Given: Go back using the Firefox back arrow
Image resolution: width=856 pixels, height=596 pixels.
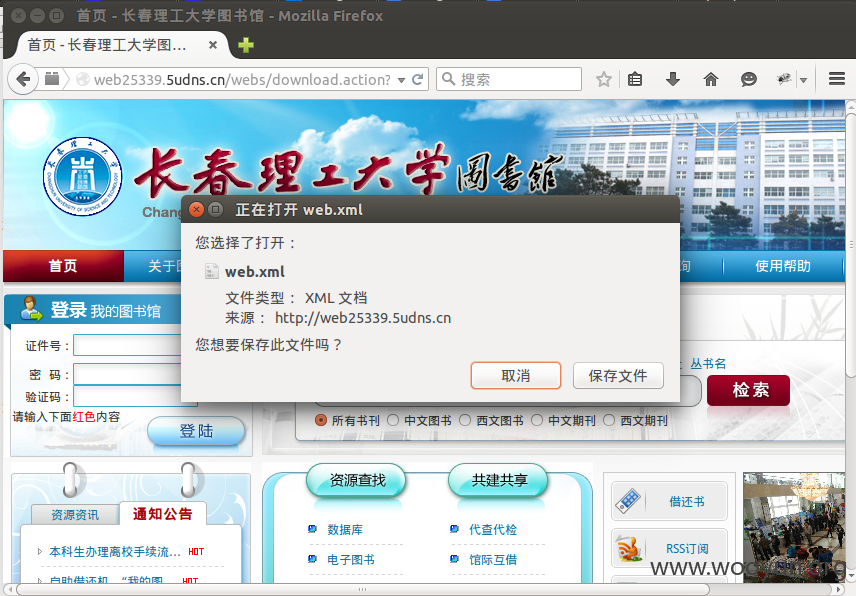Looking at the screenshot, I should pos(23,80).
